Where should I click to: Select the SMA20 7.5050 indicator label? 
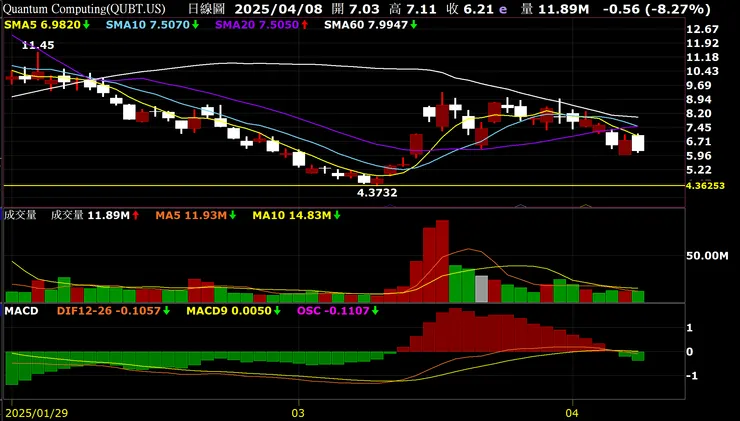[257, 25]
